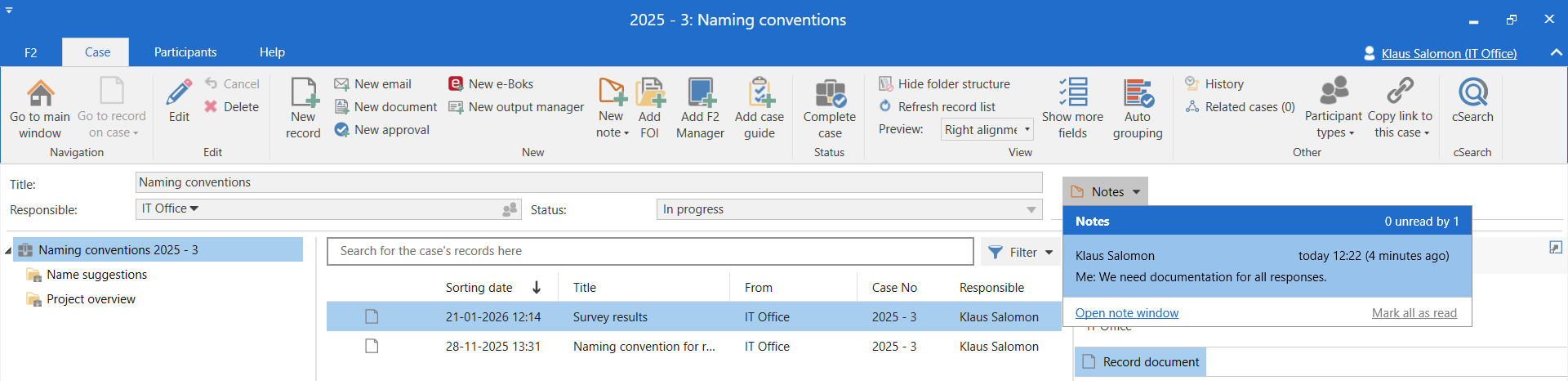This screenshot has width=1568, height=381.
Task: Start a New approval
Action: (x=382, y=130)
